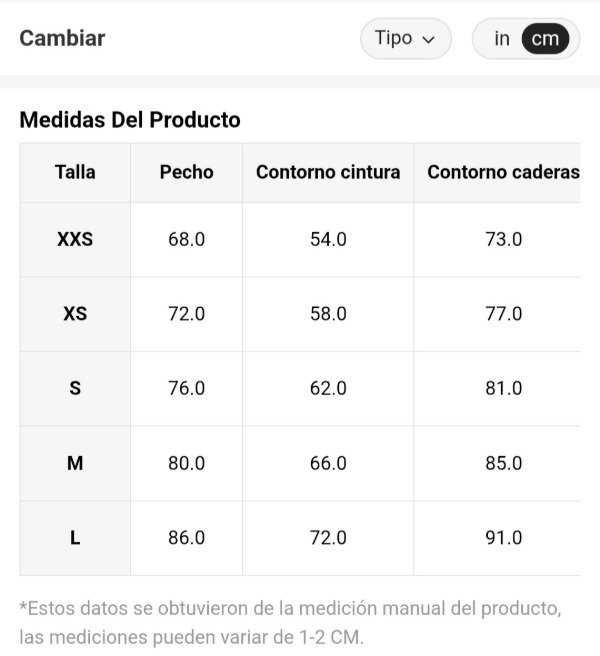Click the 68.0 chest value for XXS
This screenshot has height=656, width=600.
(x=186, y=240)
